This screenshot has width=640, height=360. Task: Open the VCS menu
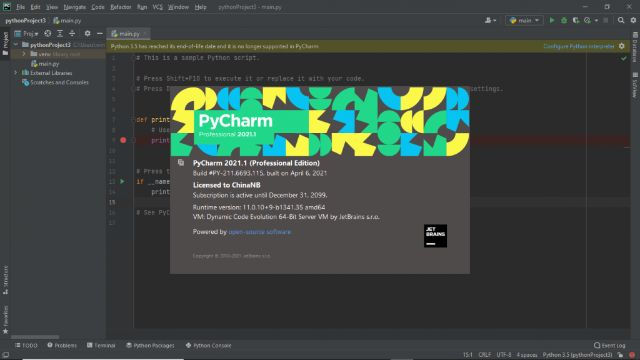point(157,7)
